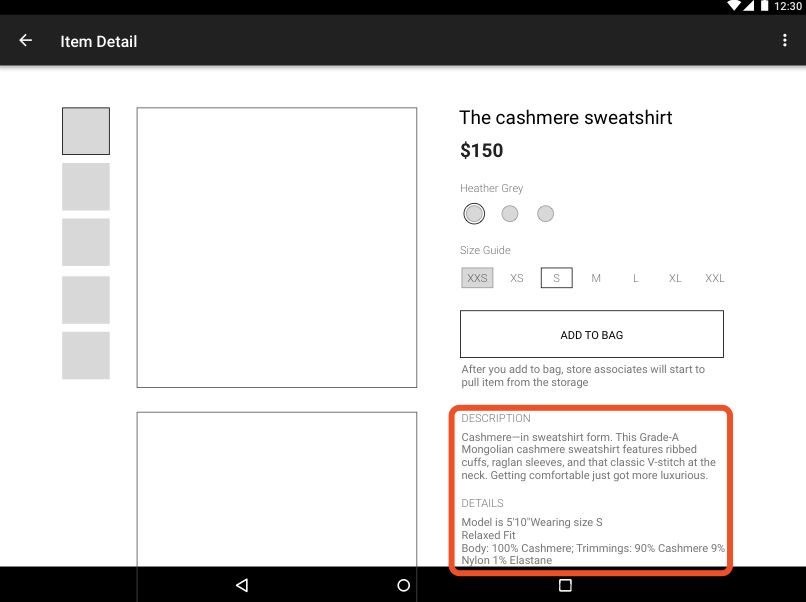
Task: Select the first product thumbnail
Action: click(x=86, y=131)
